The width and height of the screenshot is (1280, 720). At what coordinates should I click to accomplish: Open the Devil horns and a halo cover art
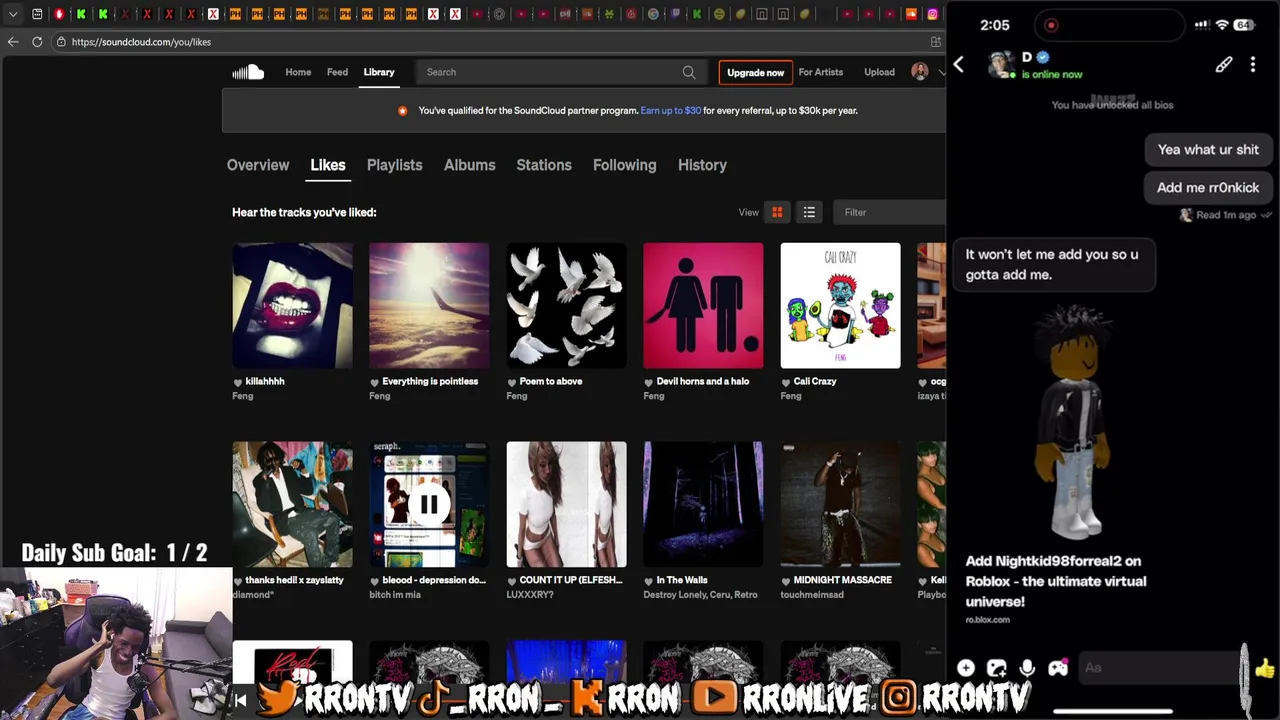pos(703,306)
